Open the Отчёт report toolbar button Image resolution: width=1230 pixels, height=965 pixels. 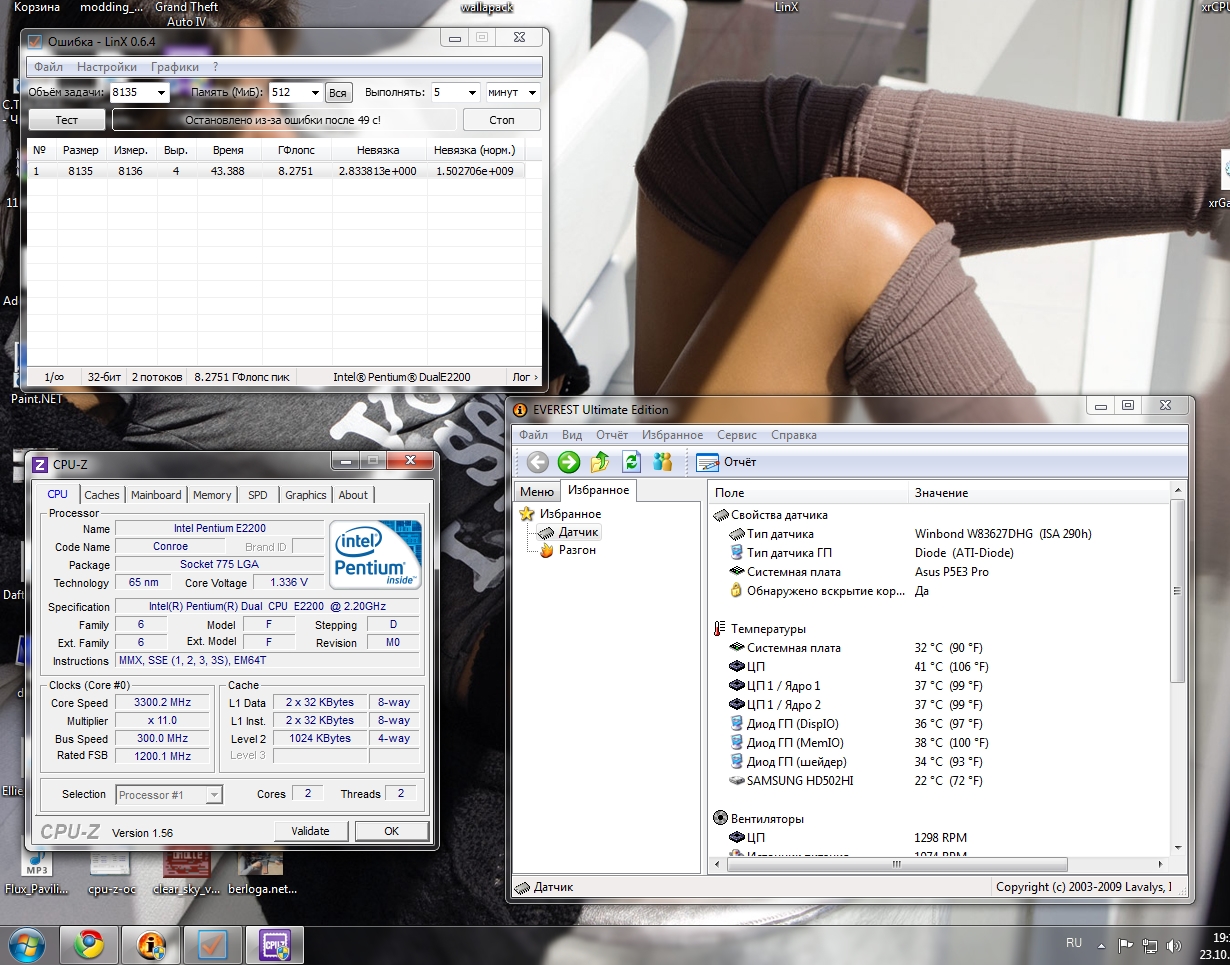pos(727,462)
